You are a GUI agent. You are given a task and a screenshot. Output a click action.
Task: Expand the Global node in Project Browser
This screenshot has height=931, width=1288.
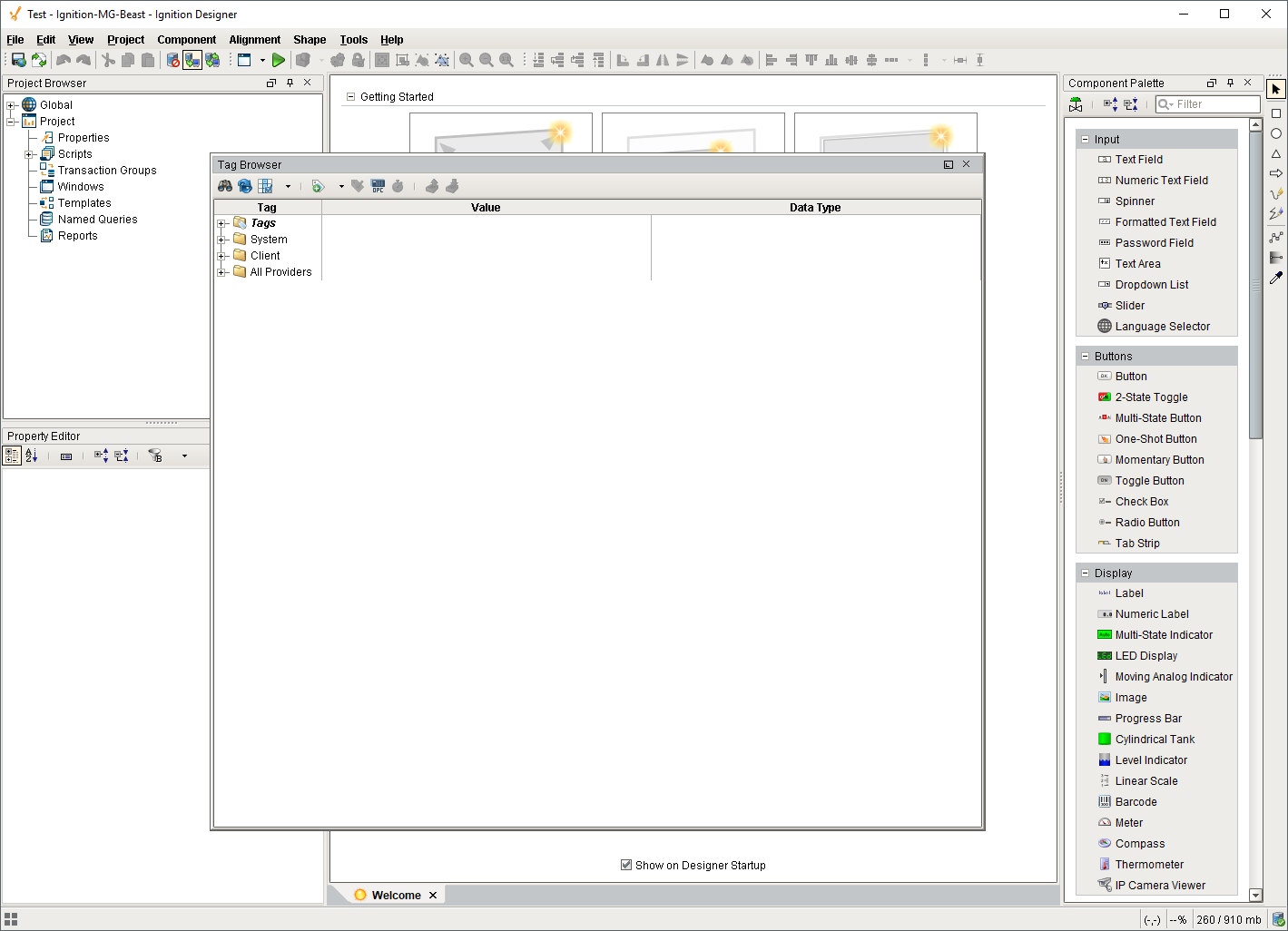click(x=12, y=105)
